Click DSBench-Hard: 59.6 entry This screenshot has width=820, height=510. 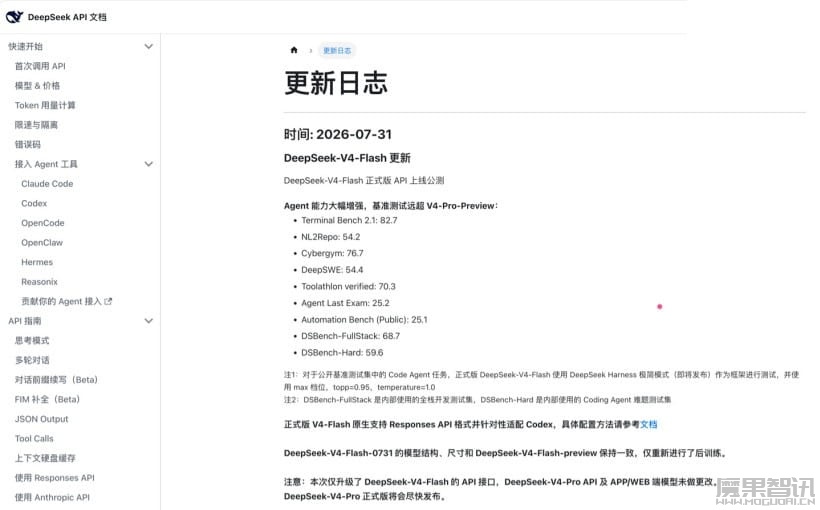(342, 353)
